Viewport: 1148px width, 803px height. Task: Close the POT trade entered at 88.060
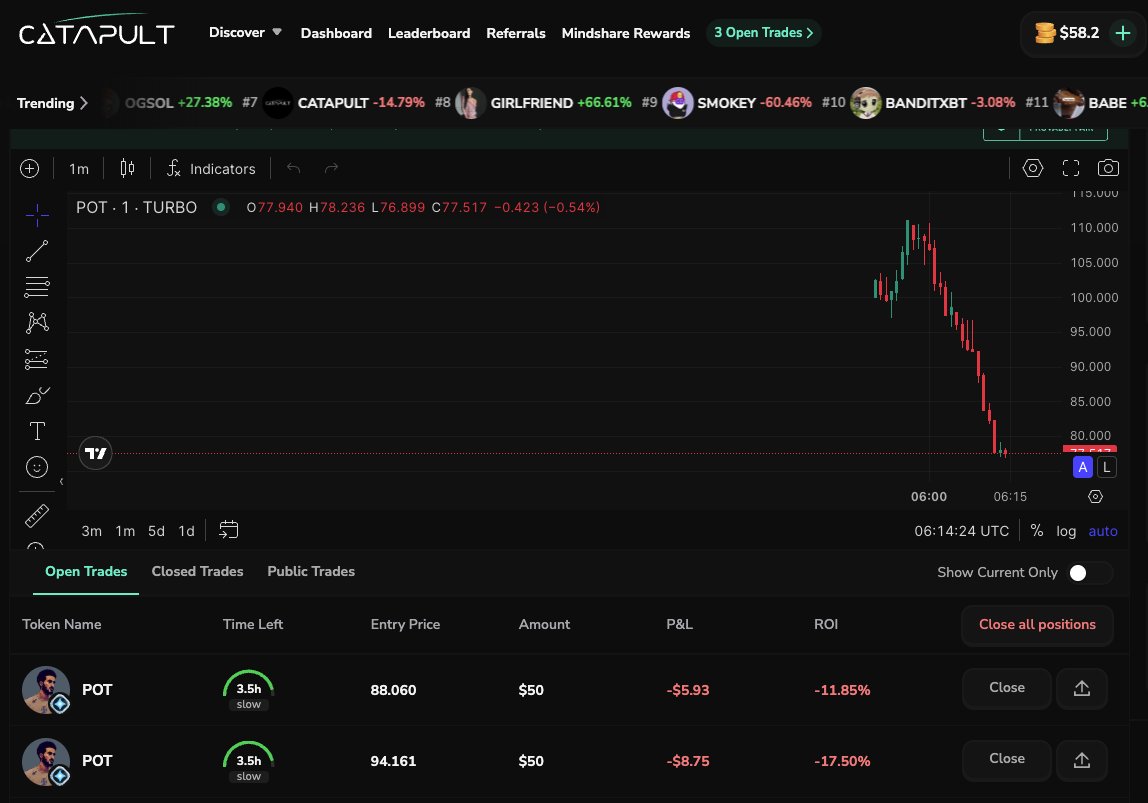pyautogui.click(x=1007, y=688)
